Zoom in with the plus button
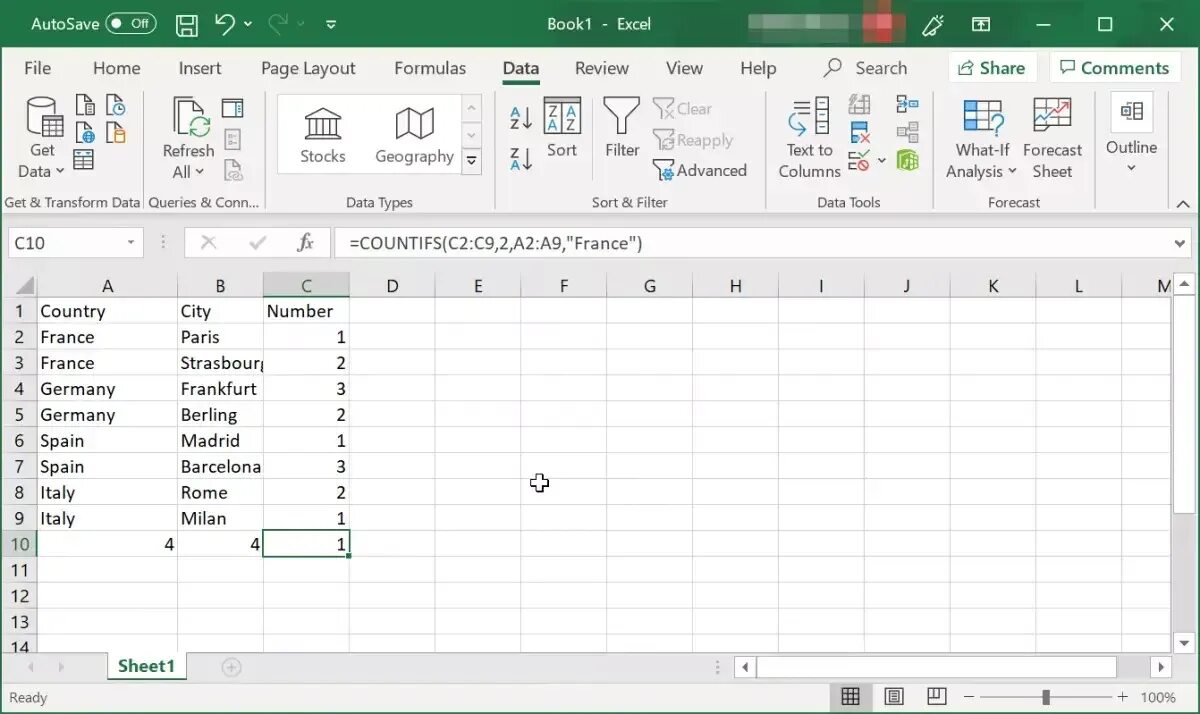This screenshot has width=1200, height=714. [1122, 697]
